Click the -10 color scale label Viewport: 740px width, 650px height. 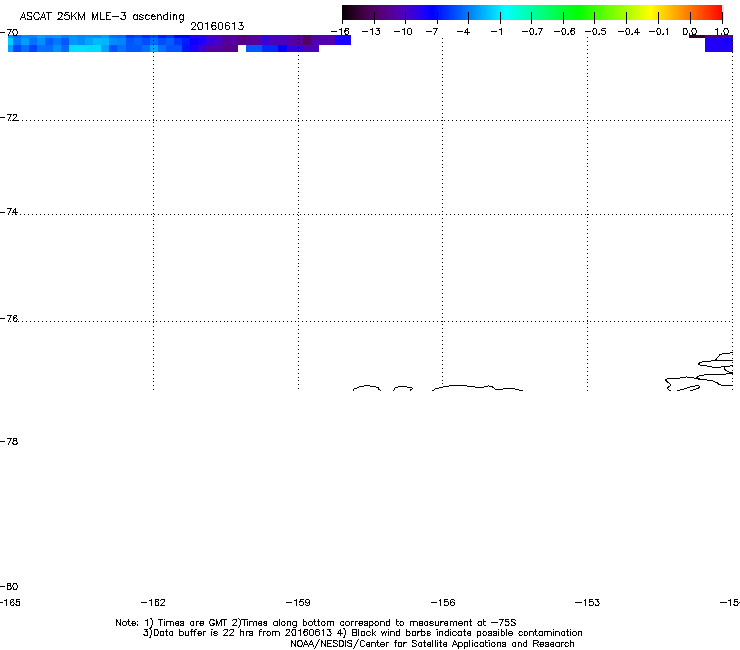tap(403, 32)
